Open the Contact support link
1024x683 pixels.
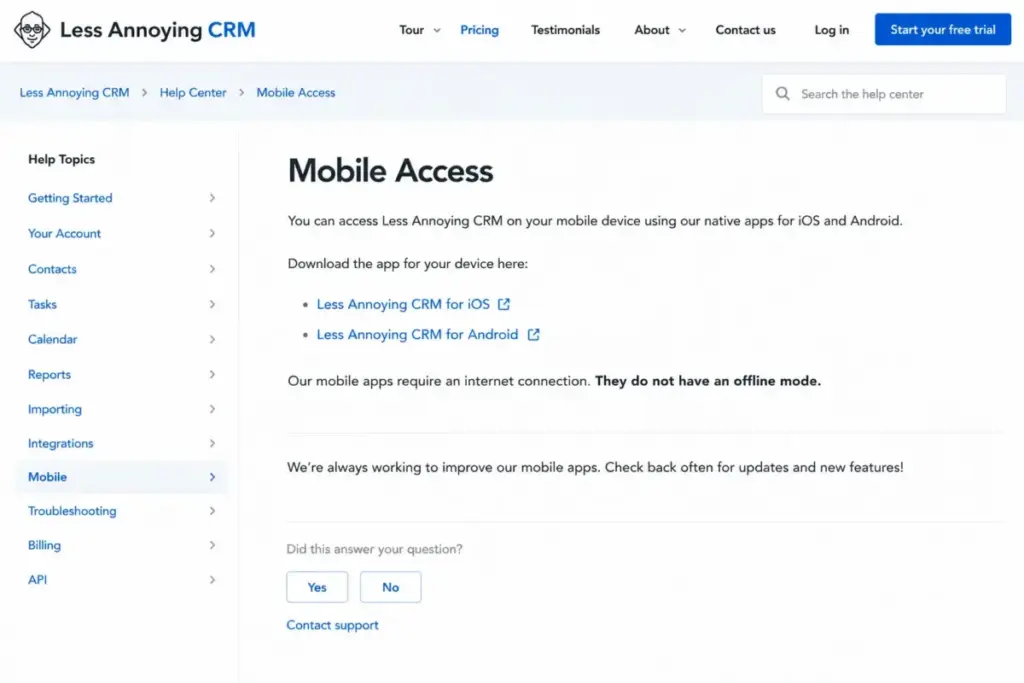(x=332, y=625)
